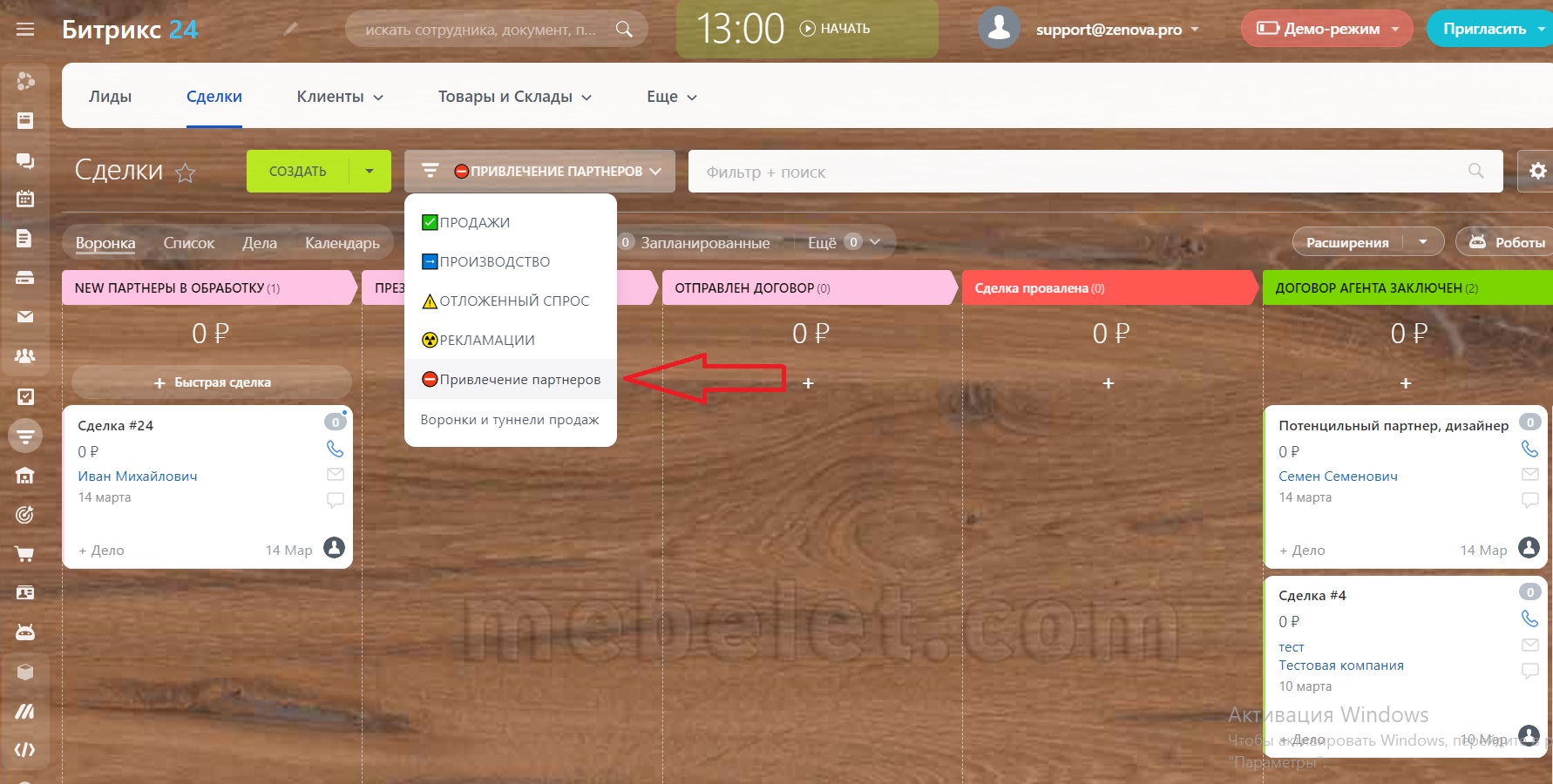The width and height of the screenshot is (1553, 784).
Task: Click the pencil edit icon beside the logo
Action: tap(291, 29)
